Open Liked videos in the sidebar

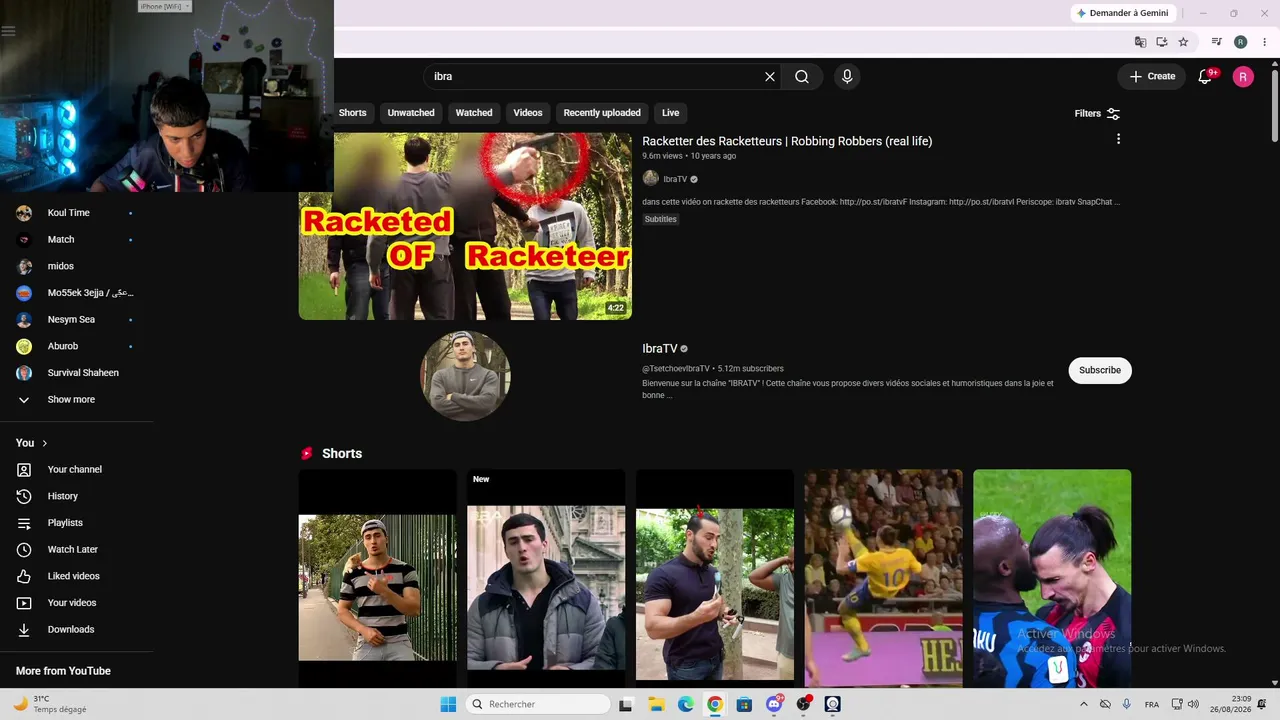76,576
